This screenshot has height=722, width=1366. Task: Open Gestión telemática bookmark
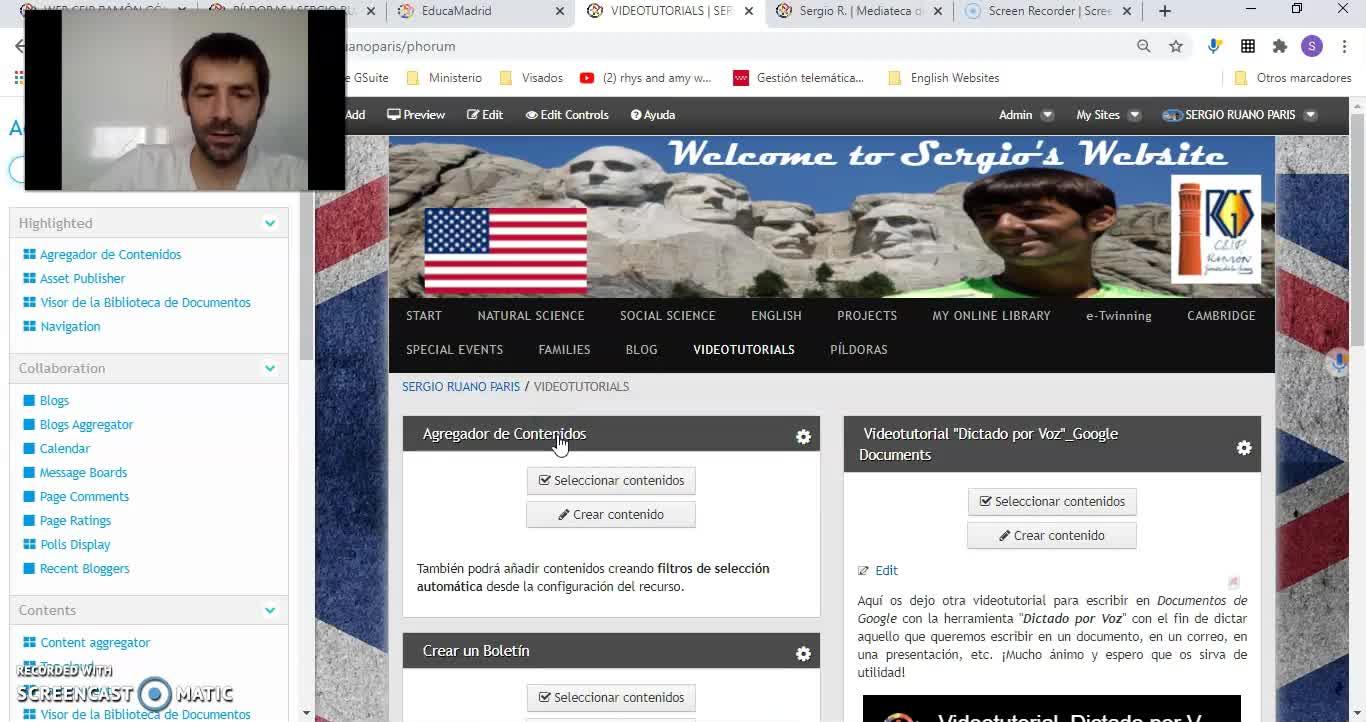(799, 78)
